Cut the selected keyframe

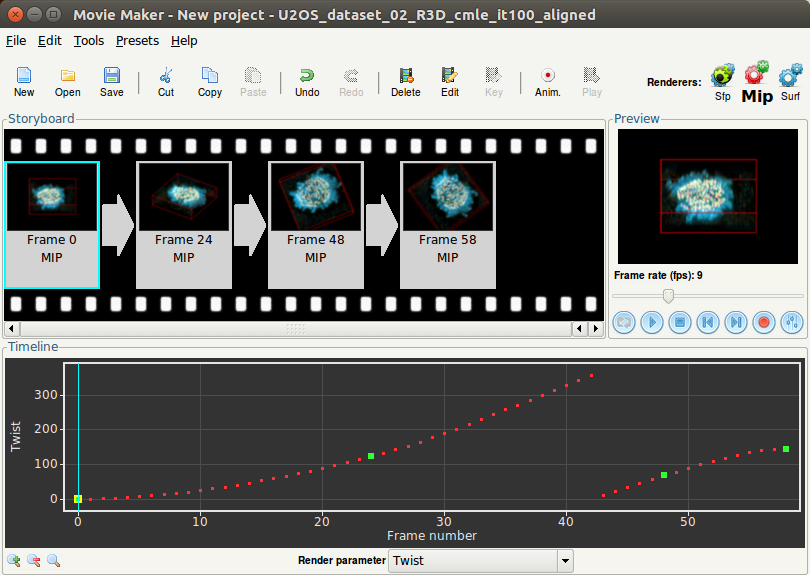[166, 81]
